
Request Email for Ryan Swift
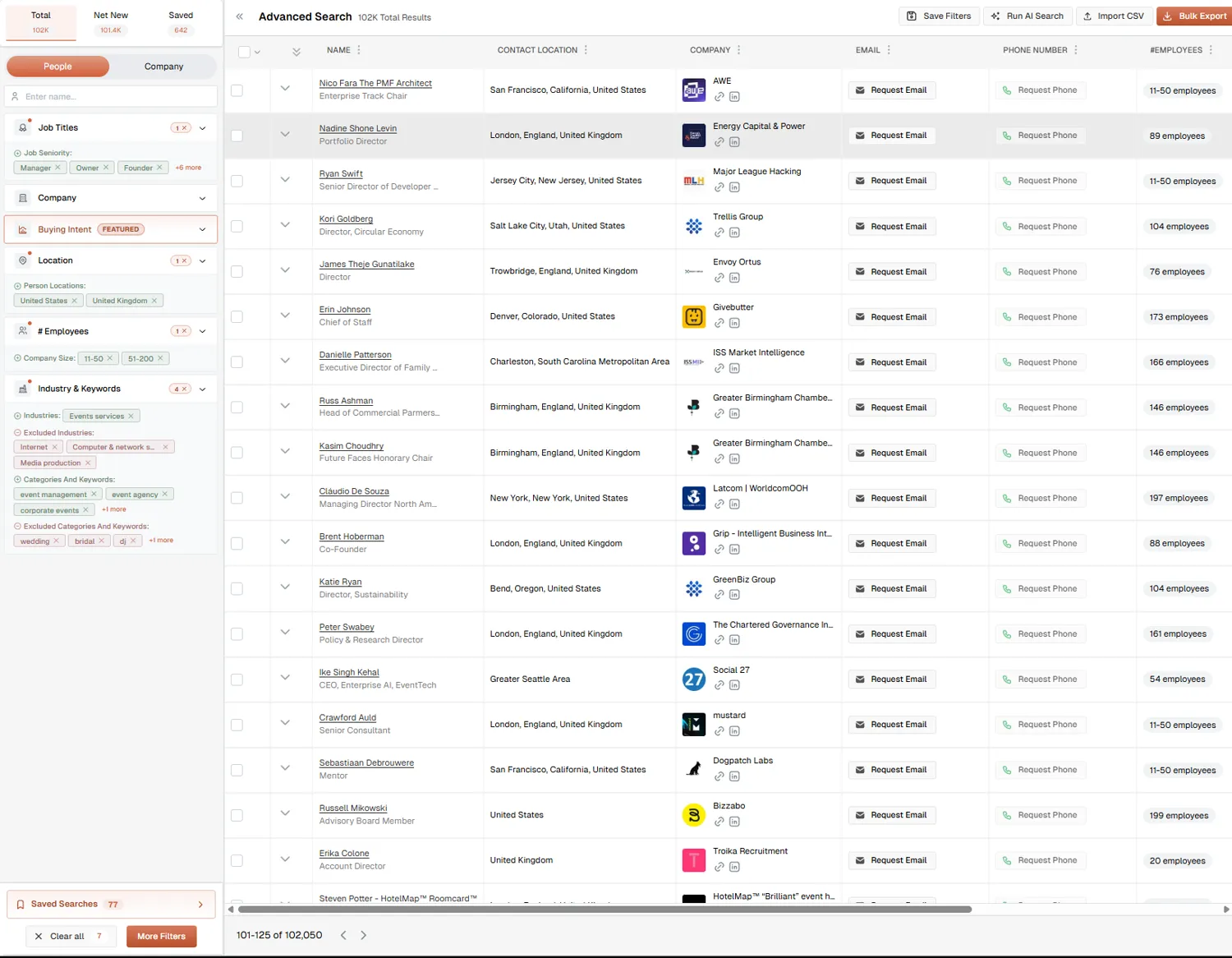tap(892, 181)
